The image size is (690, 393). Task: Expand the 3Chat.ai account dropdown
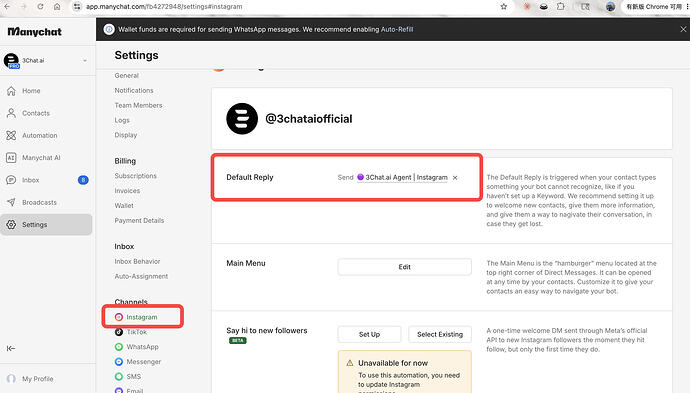point(85,61)
